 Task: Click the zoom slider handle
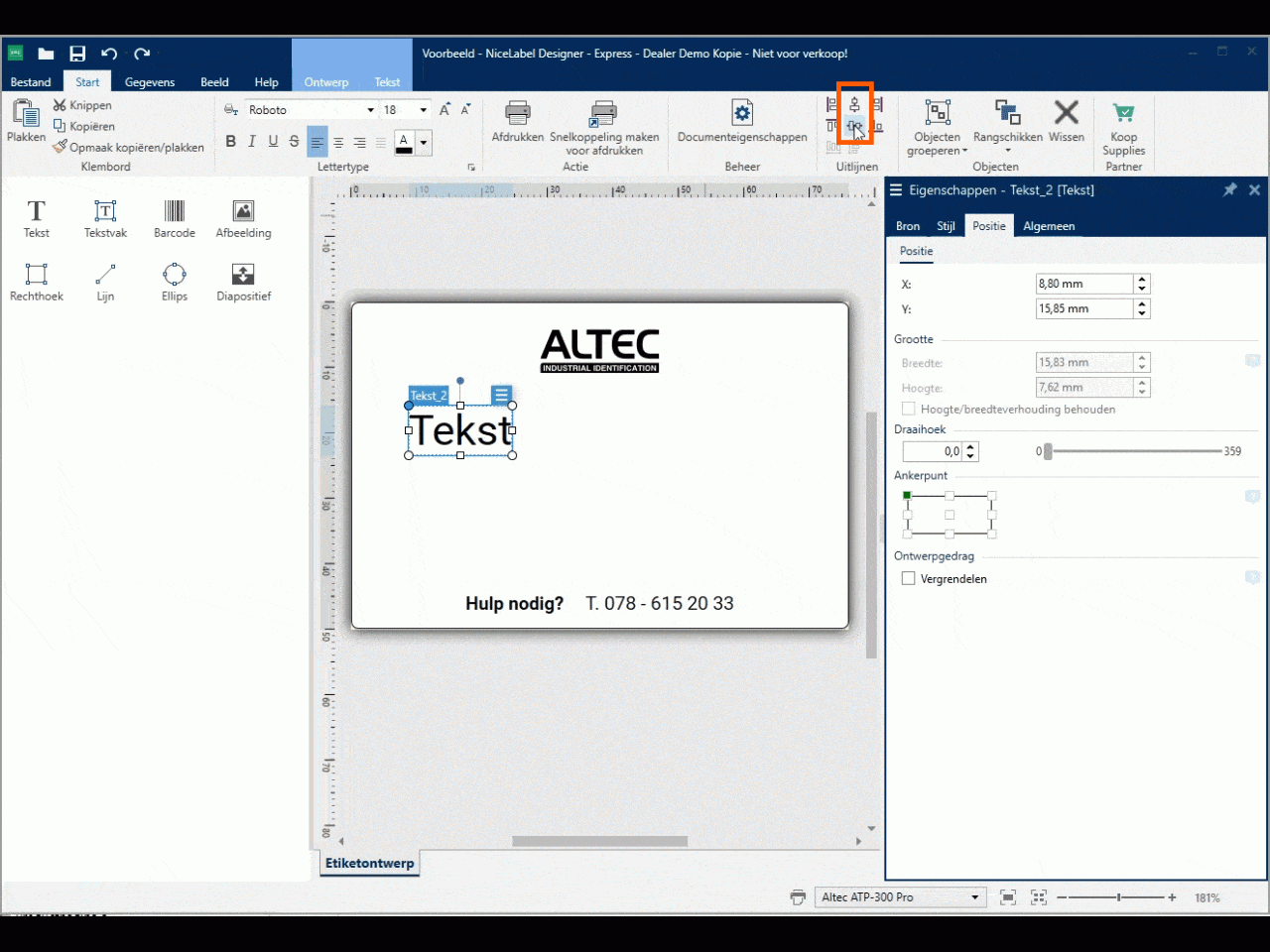pyautogui.click(x=1119, y=897)
